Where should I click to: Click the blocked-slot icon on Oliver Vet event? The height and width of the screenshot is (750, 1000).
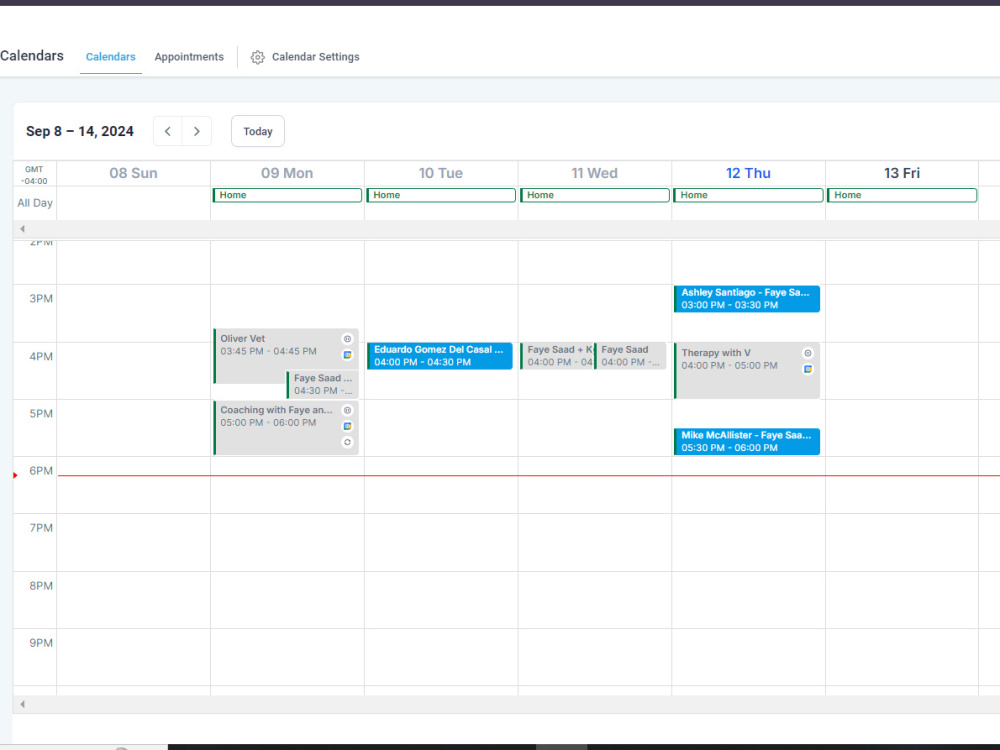coord(348,339)
